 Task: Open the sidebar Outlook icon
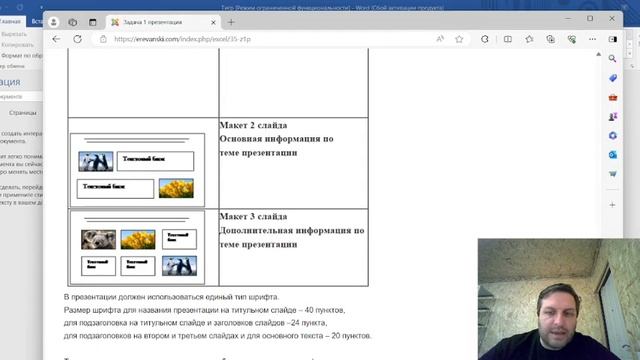pyautogui.click(x=613, y=155)
